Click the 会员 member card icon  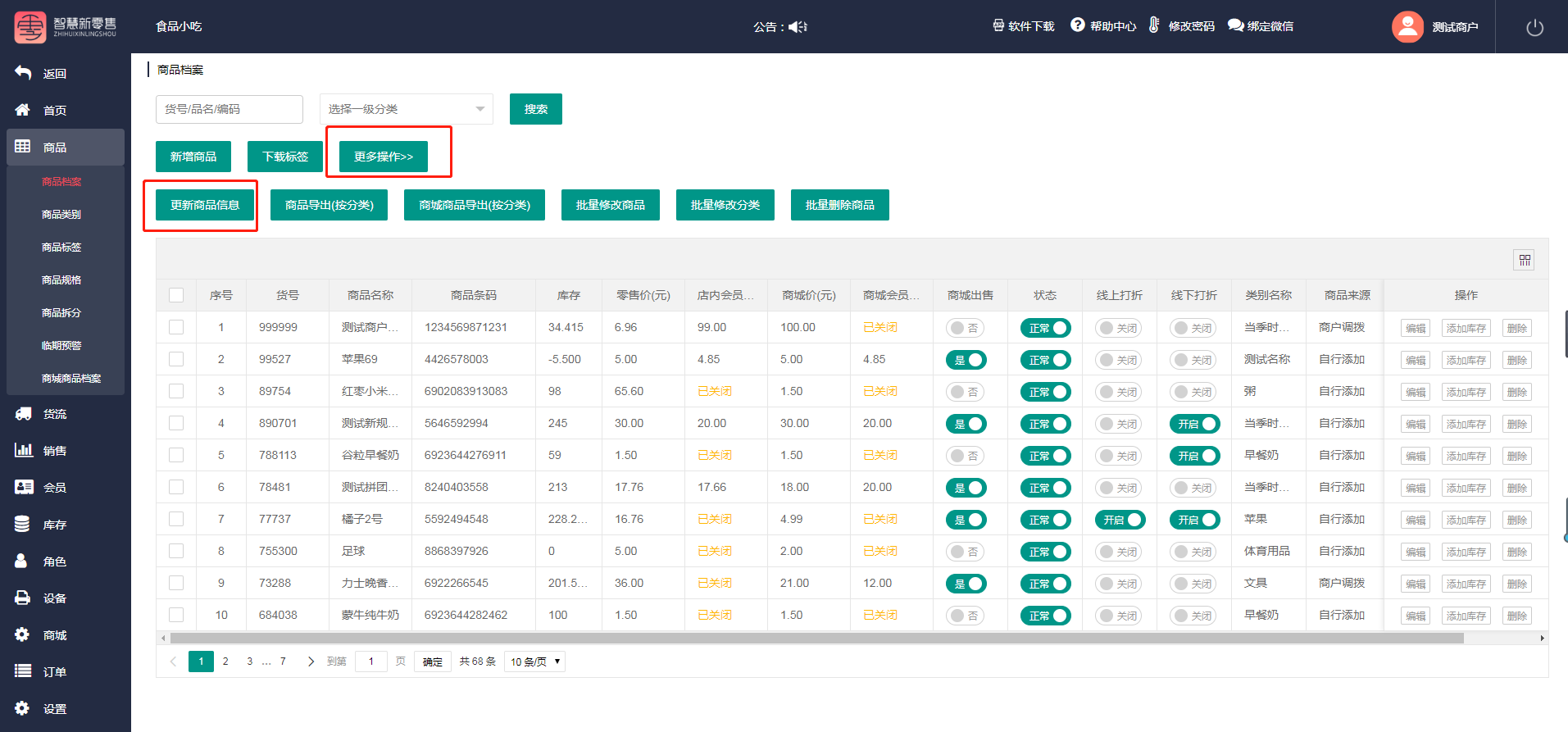pos(23,487)
